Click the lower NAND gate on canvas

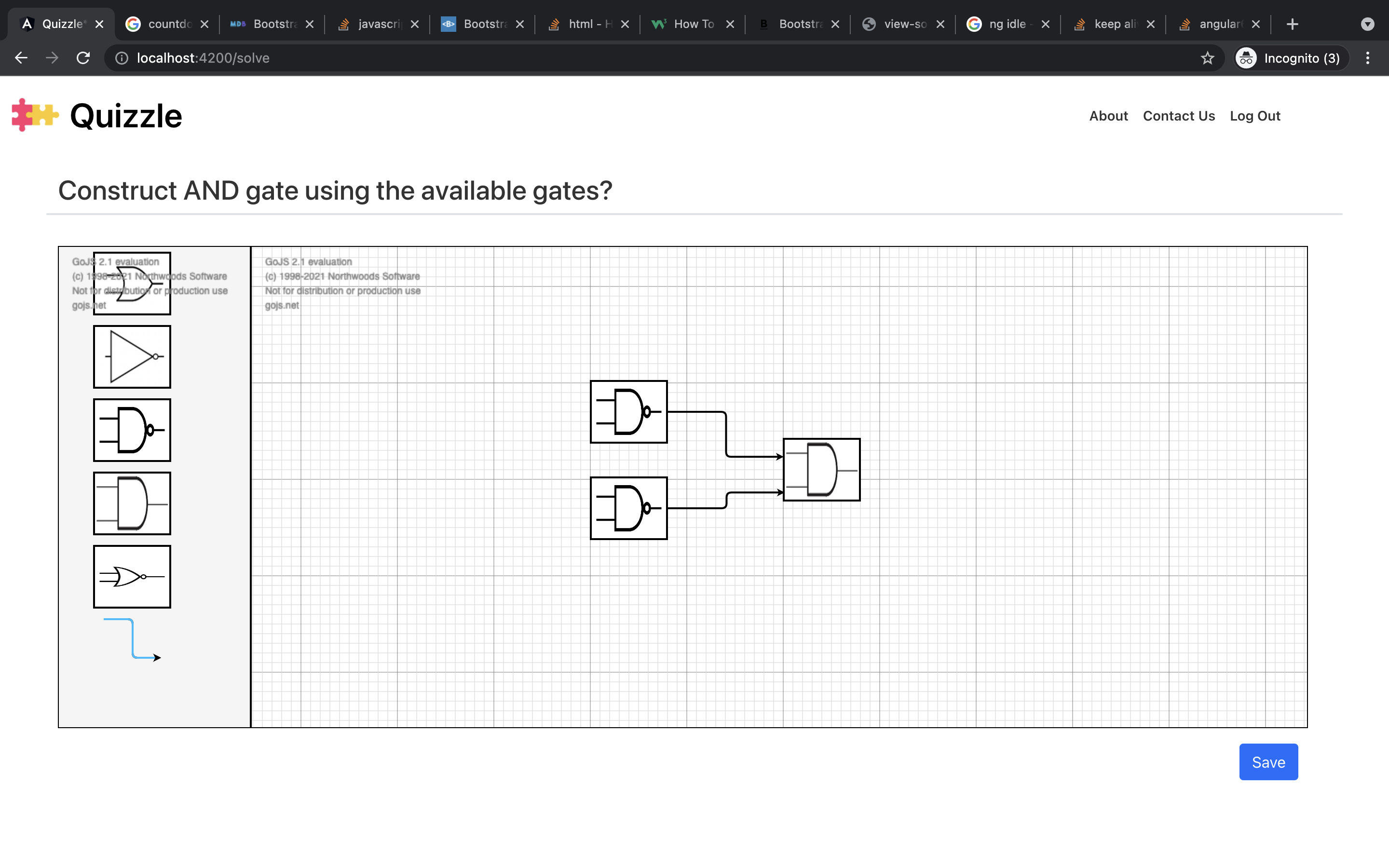628,508
